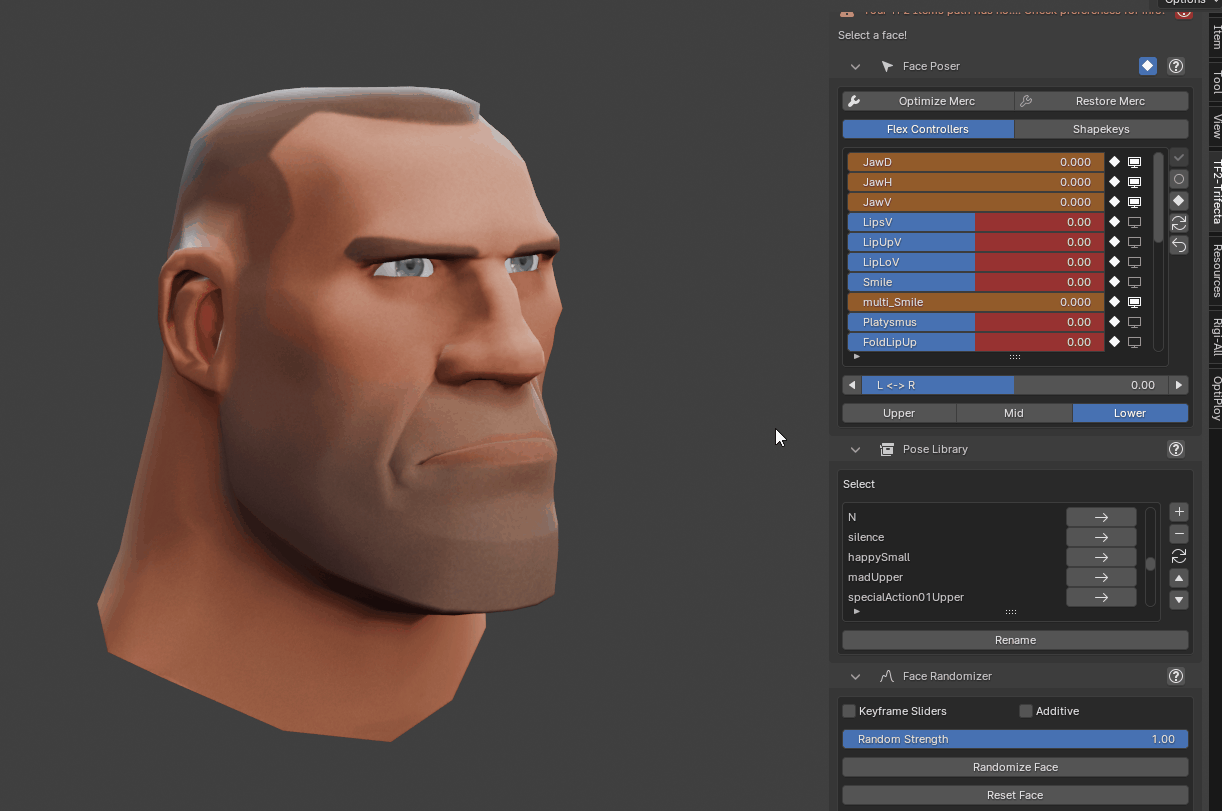Image resolution: width=1222 pixels, height=811 pixels.
Task: Click the grayed checkmark icon beside flex list
Action: [1179, 157]
